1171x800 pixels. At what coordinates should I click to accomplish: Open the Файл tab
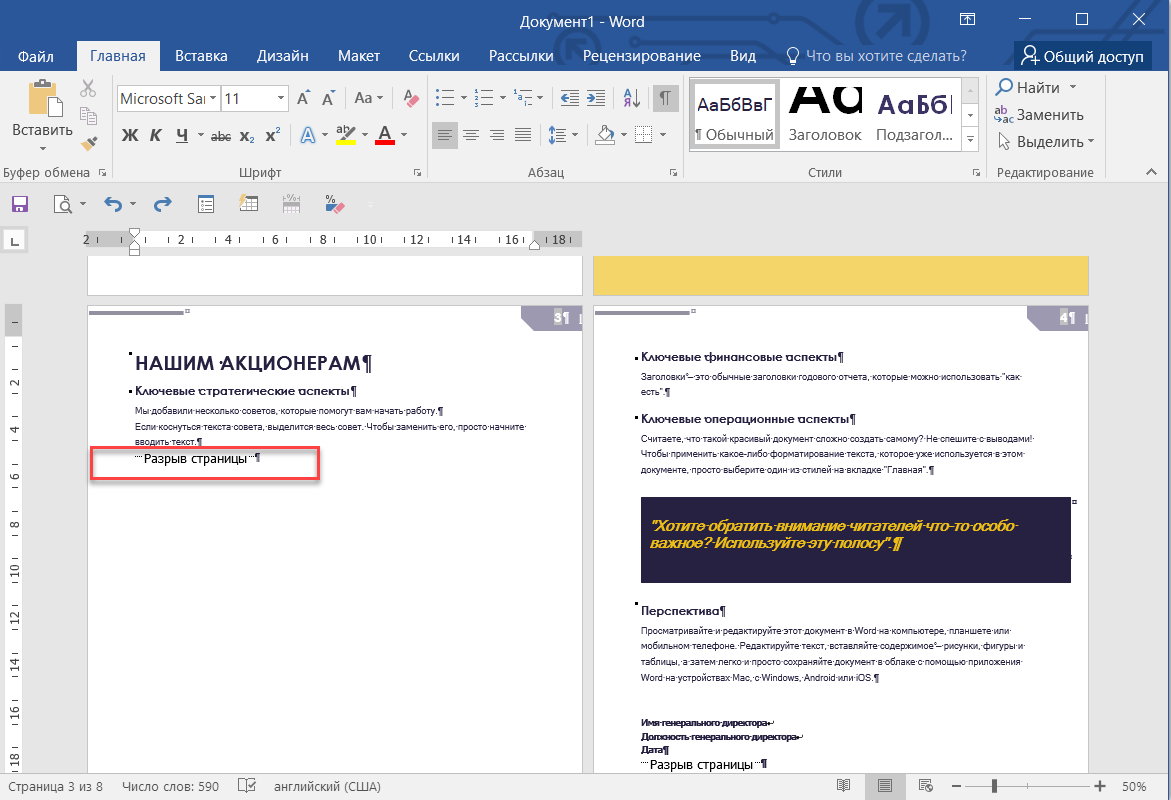[x=36, y=56]
